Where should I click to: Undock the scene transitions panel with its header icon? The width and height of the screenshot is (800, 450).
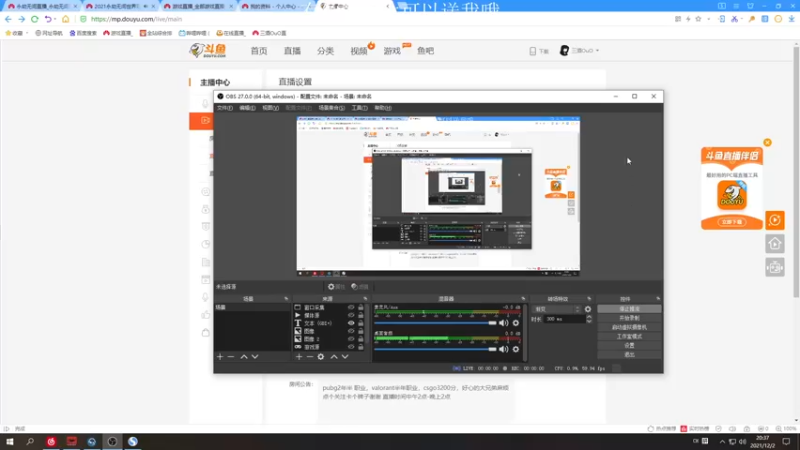click(x=589, y=299)
